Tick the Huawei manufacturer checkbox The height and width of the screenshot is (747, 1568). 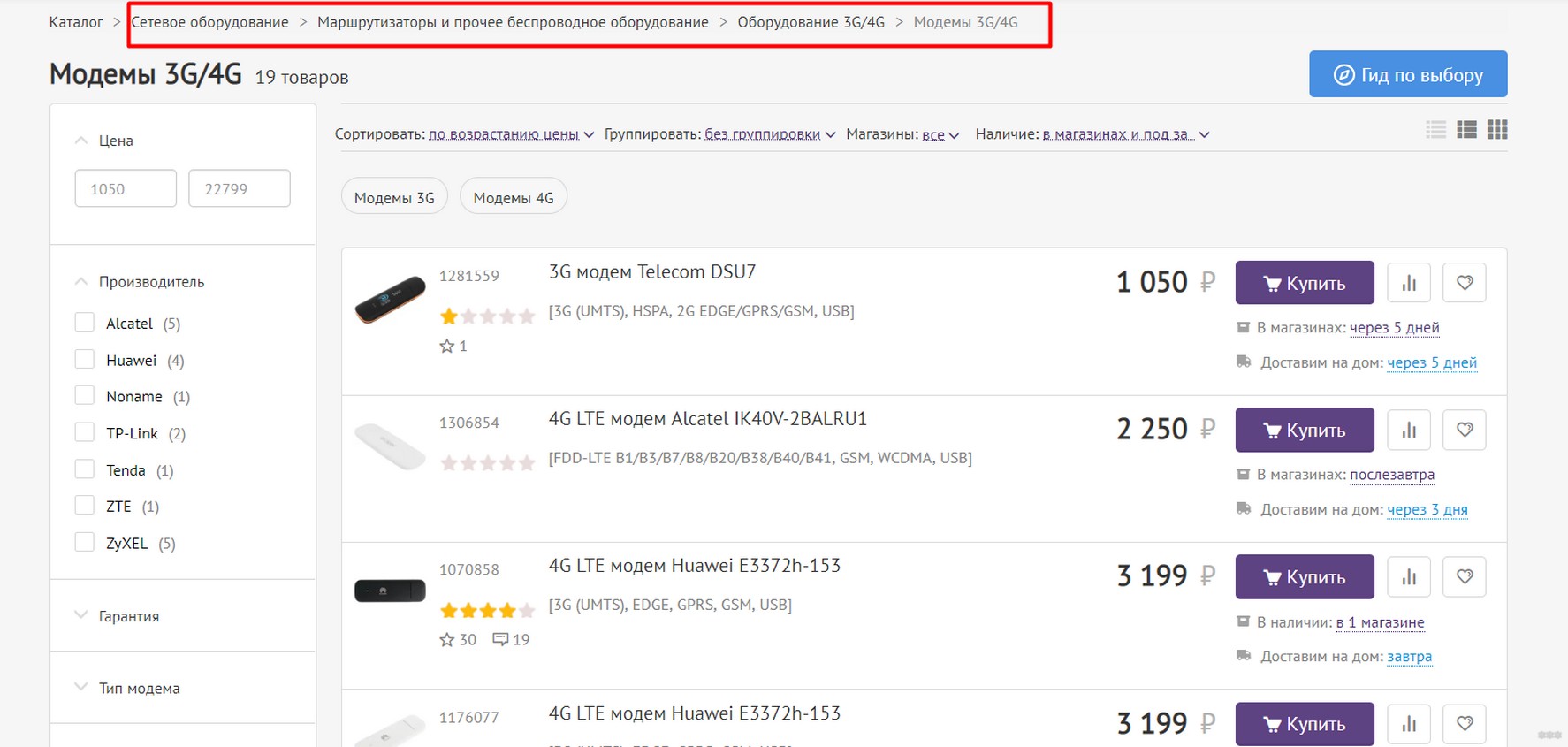[85, 359]
